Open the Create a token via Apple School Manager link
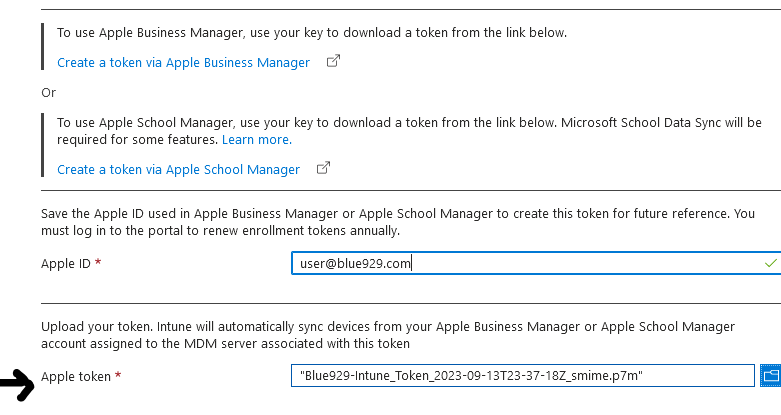The height and width of the screenshot is (415, 781). (178, 169)
